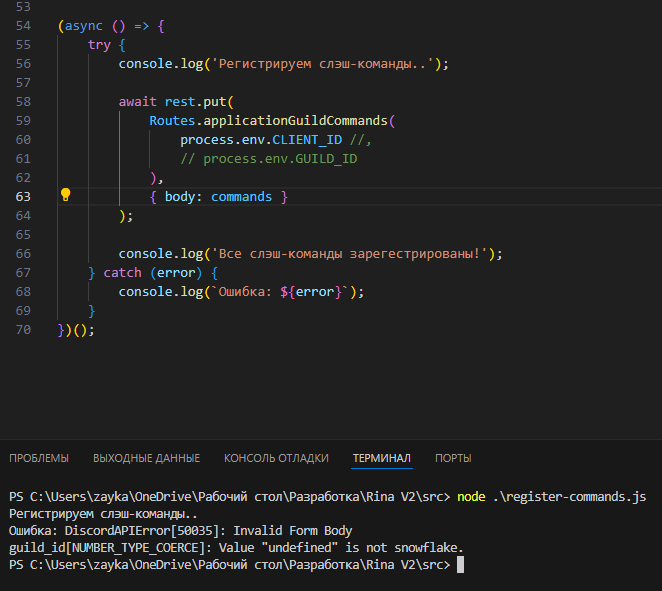Click the 'node' command in the terminal
The width and height of the screenshot is (662, 591).
point(471,496)
